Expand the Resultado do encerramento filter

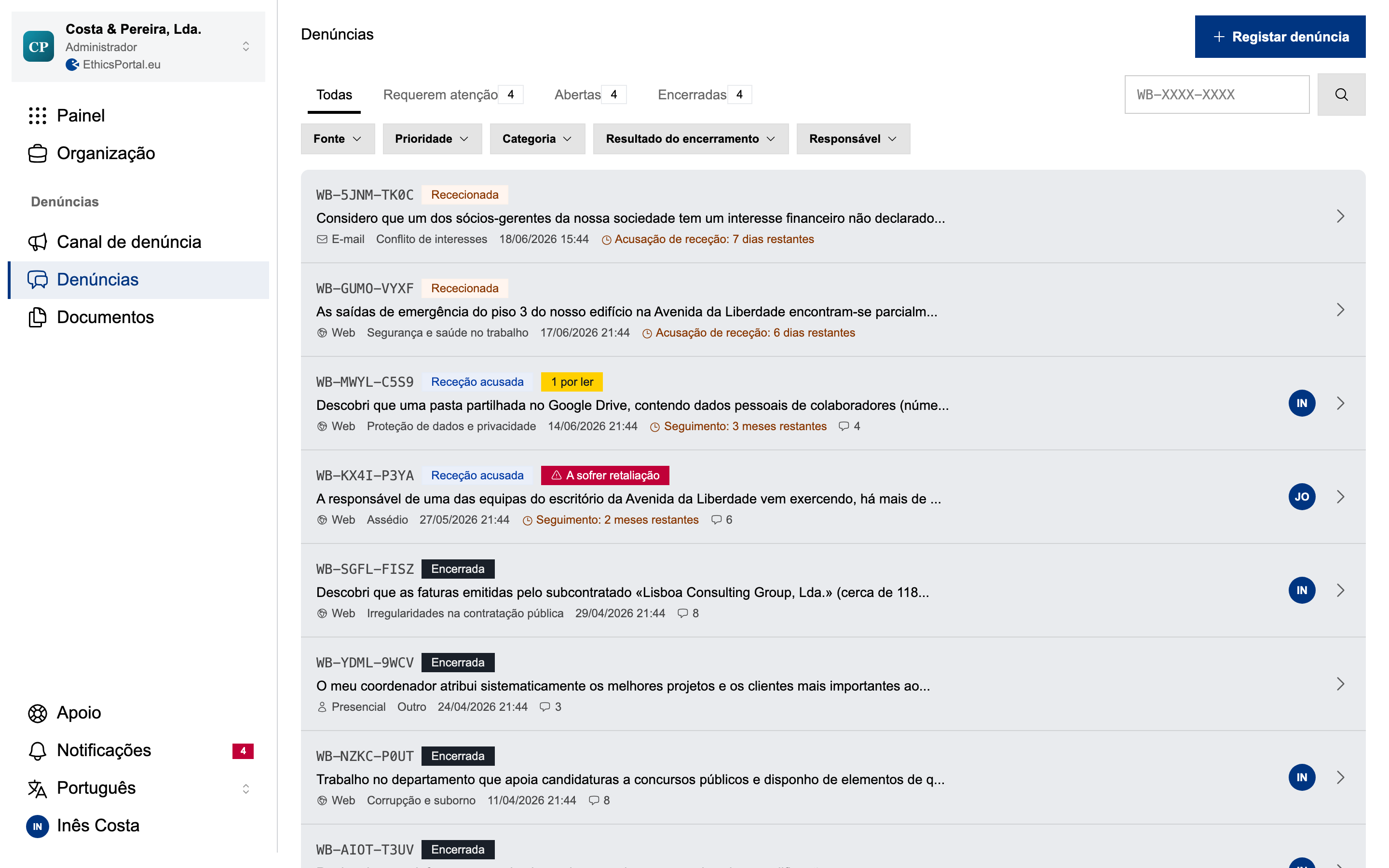click(x=691, y=139)
